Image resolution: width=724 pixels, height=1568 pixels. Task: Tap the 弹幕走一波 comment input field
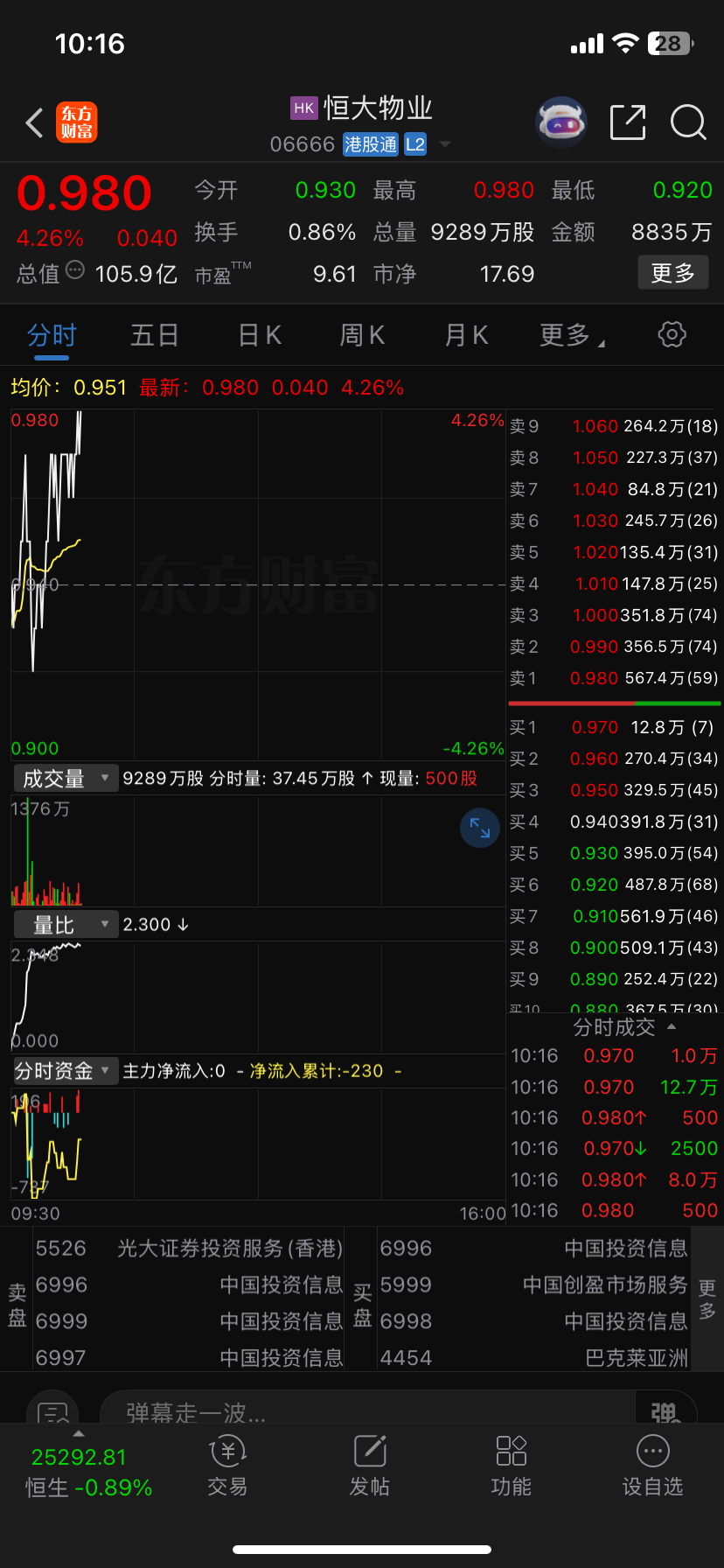pos(367,1411)
